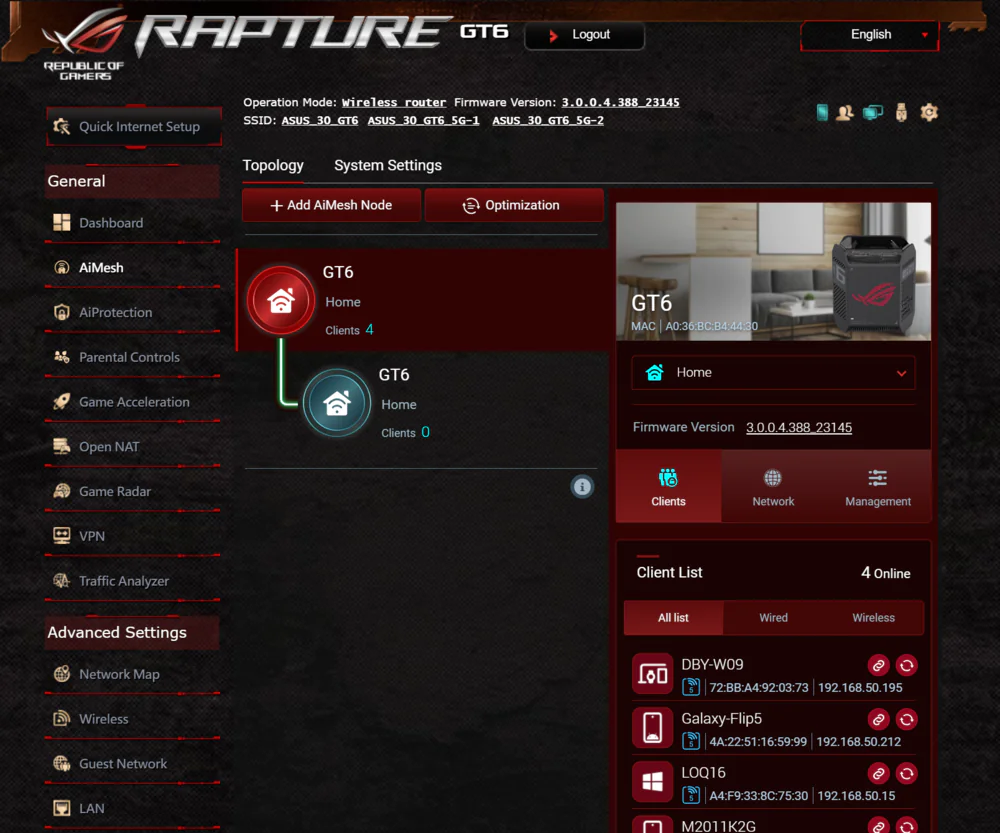Launch Quick Internet Setup
Viewport: 1000px width, 833px height.
pos(134,126)
